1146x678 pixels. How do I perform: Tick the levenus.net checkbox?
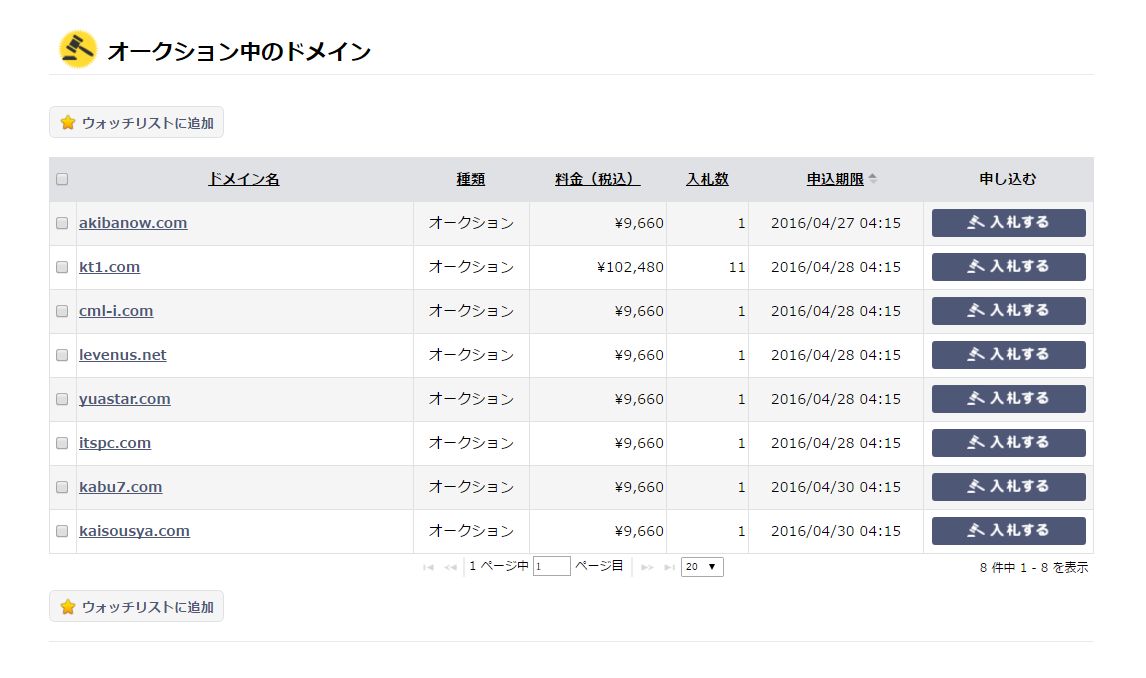tap(62, 355)
